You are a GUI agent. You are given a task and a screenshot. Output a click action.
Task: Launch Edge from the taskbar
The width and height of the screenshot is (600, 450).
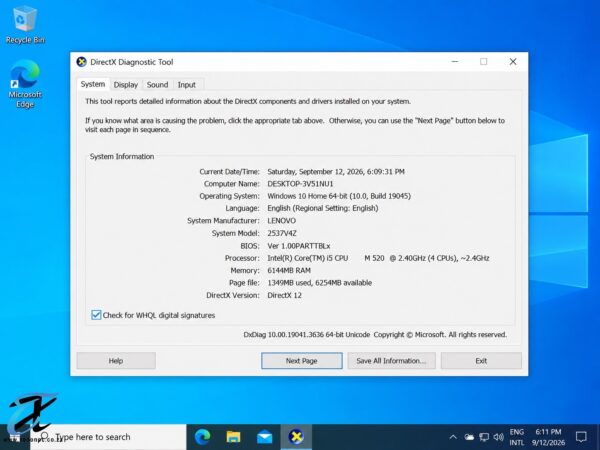tap(202, 437)
